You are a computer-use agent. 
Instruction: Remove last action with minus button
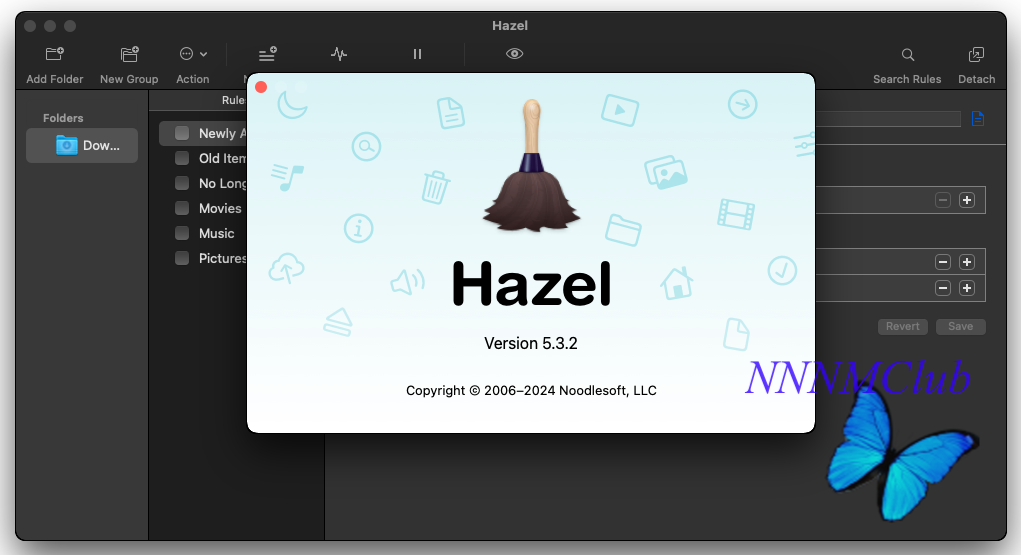pyautogui.click(x=943, y=288)
